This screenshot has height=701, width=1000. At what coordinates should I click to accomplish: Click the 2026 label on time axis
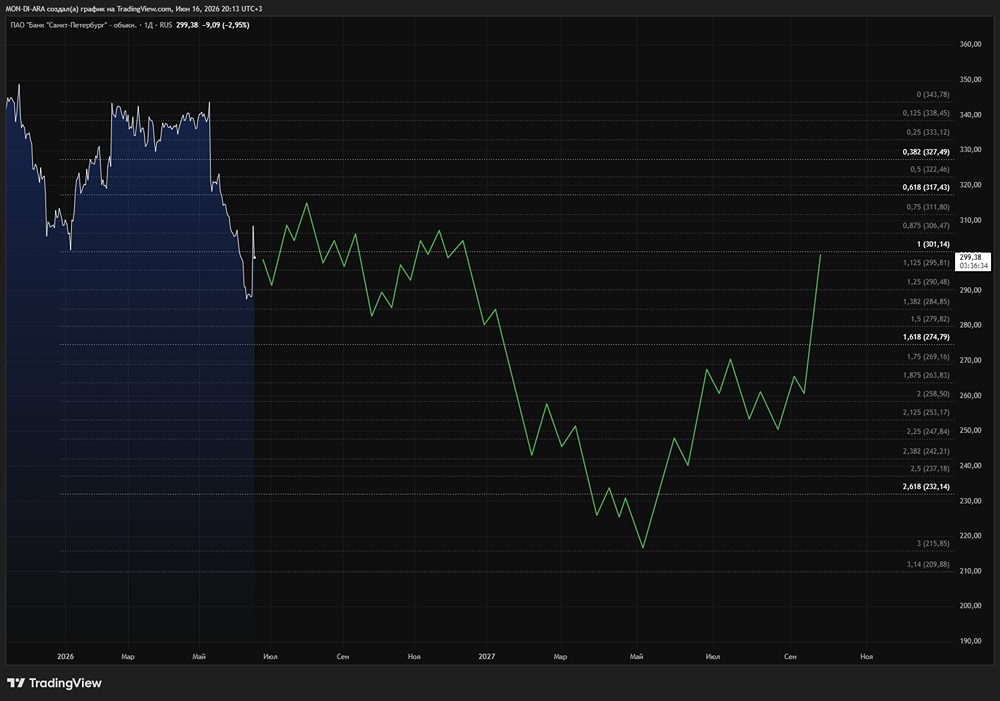coord(65,656)
